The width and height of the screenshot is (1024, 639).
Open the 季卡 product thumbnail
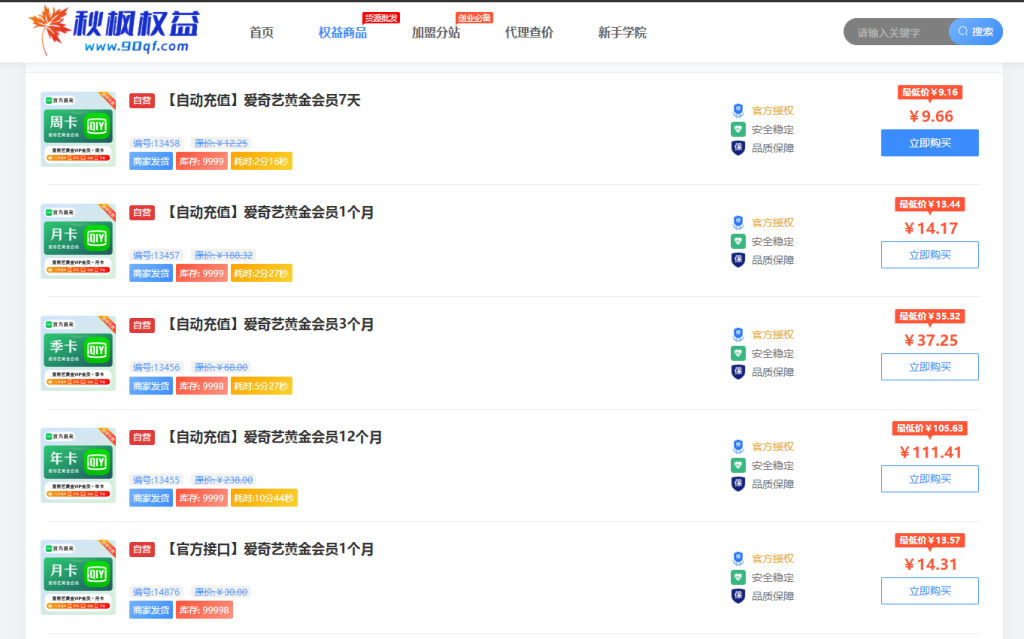point(78,353)
